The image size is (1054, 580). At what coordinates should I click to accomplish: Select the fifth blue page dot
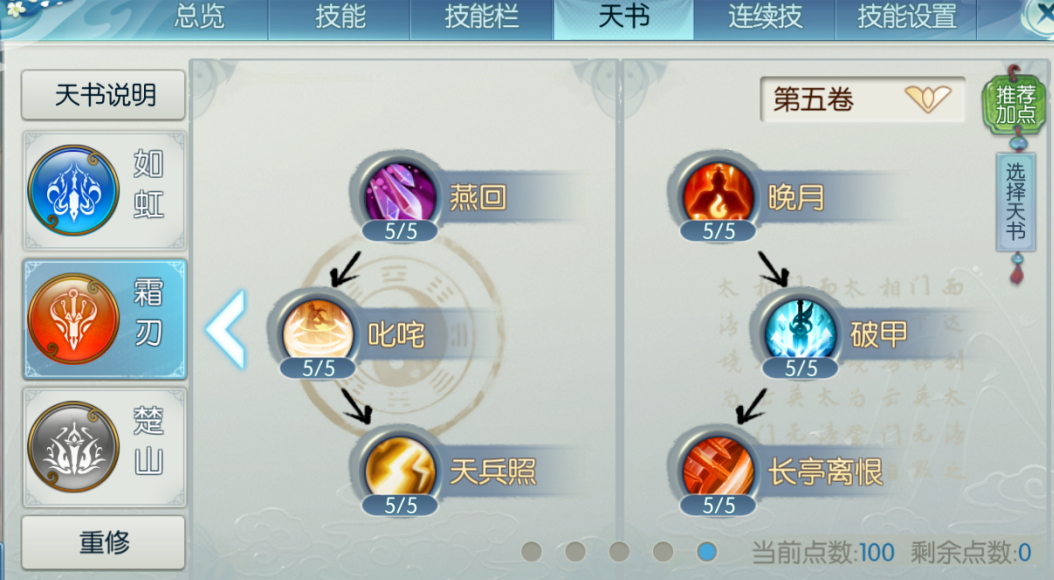click(706, 552)
